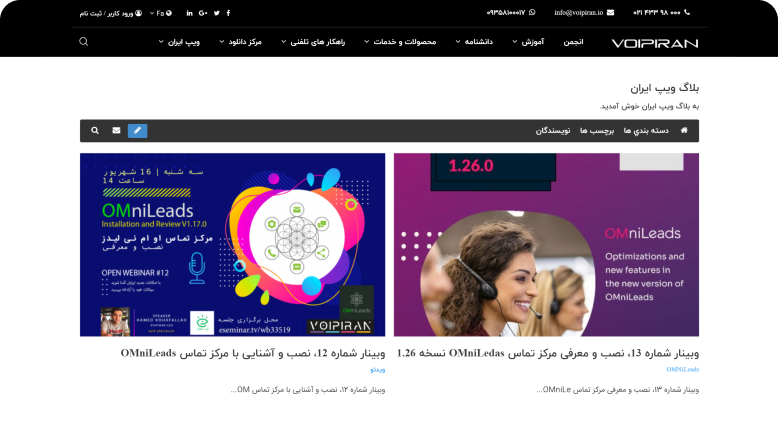Open the OMniLeads 1.26.0 webinar thumbnail

point(546,245)
